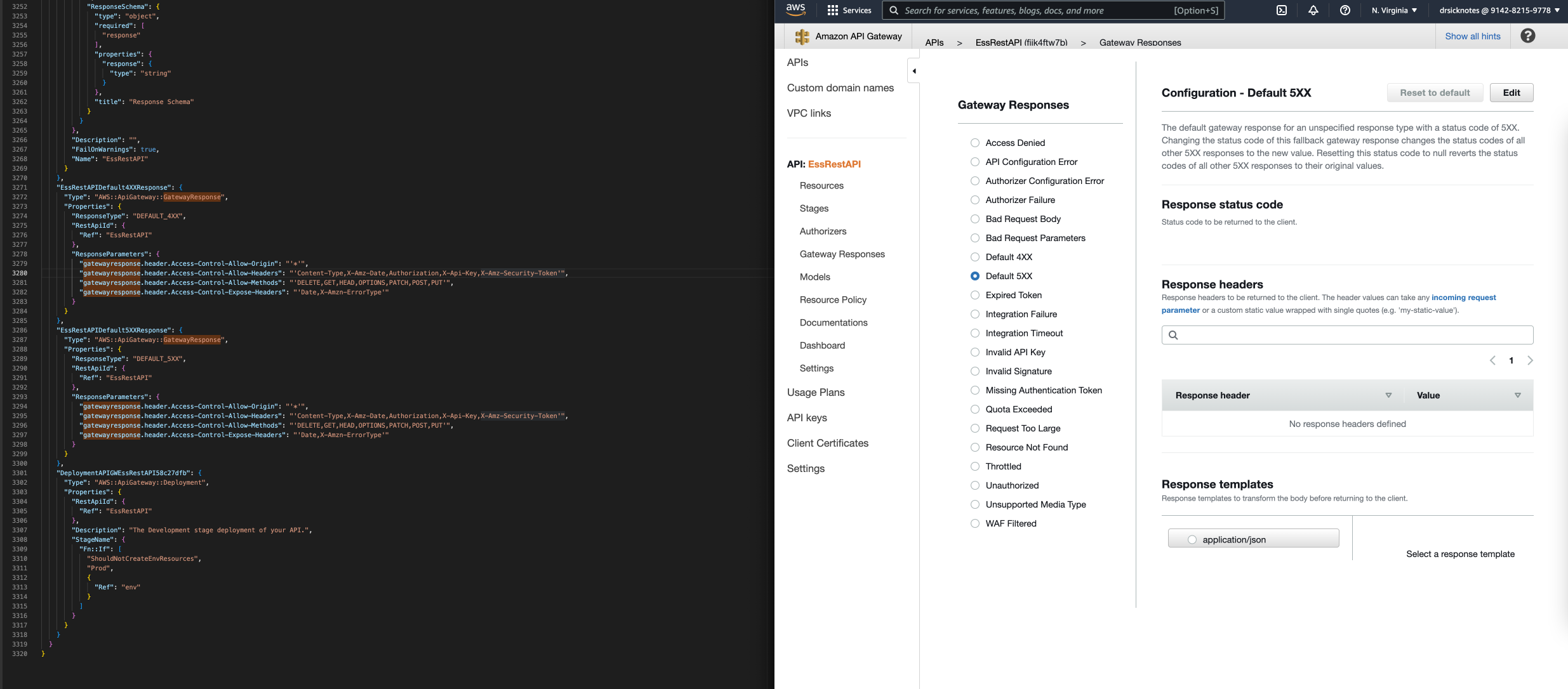Launch AWS CloudShell from the top bar
This screenshot has width=1568, height=689.
[1282, 10]
